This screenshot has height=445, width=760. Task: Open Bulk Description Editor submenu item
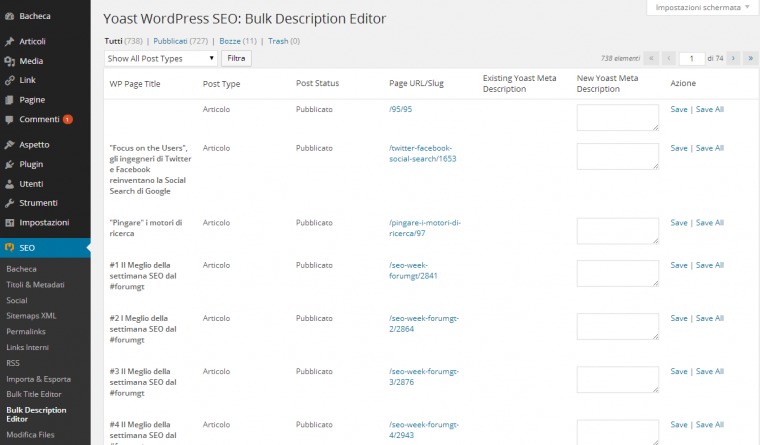tap(36, 414)
